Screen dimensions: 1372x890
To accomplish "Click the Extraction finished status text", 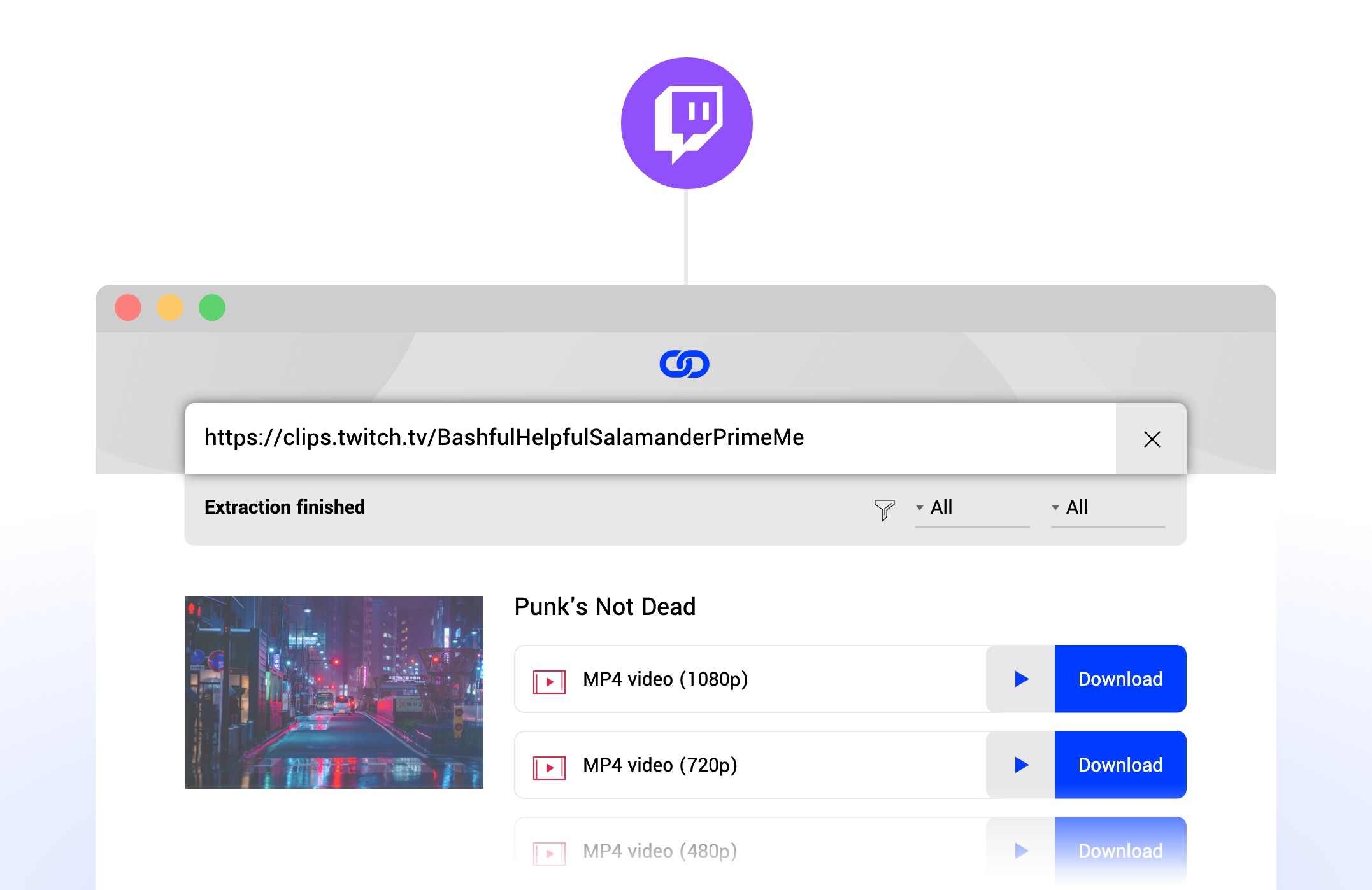I will coord(285,507).
